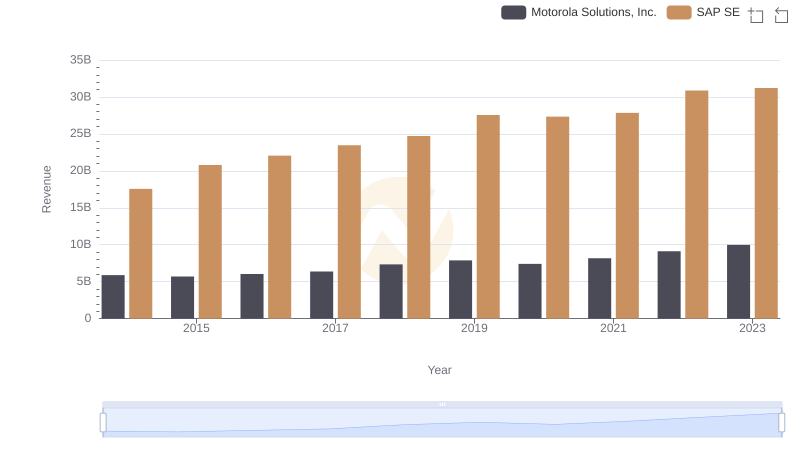Image resolution: width=800 pixels, height=461 pixels.
Task: Click the Year axis title
Action: pyautogui.click(x=439, y=370)
